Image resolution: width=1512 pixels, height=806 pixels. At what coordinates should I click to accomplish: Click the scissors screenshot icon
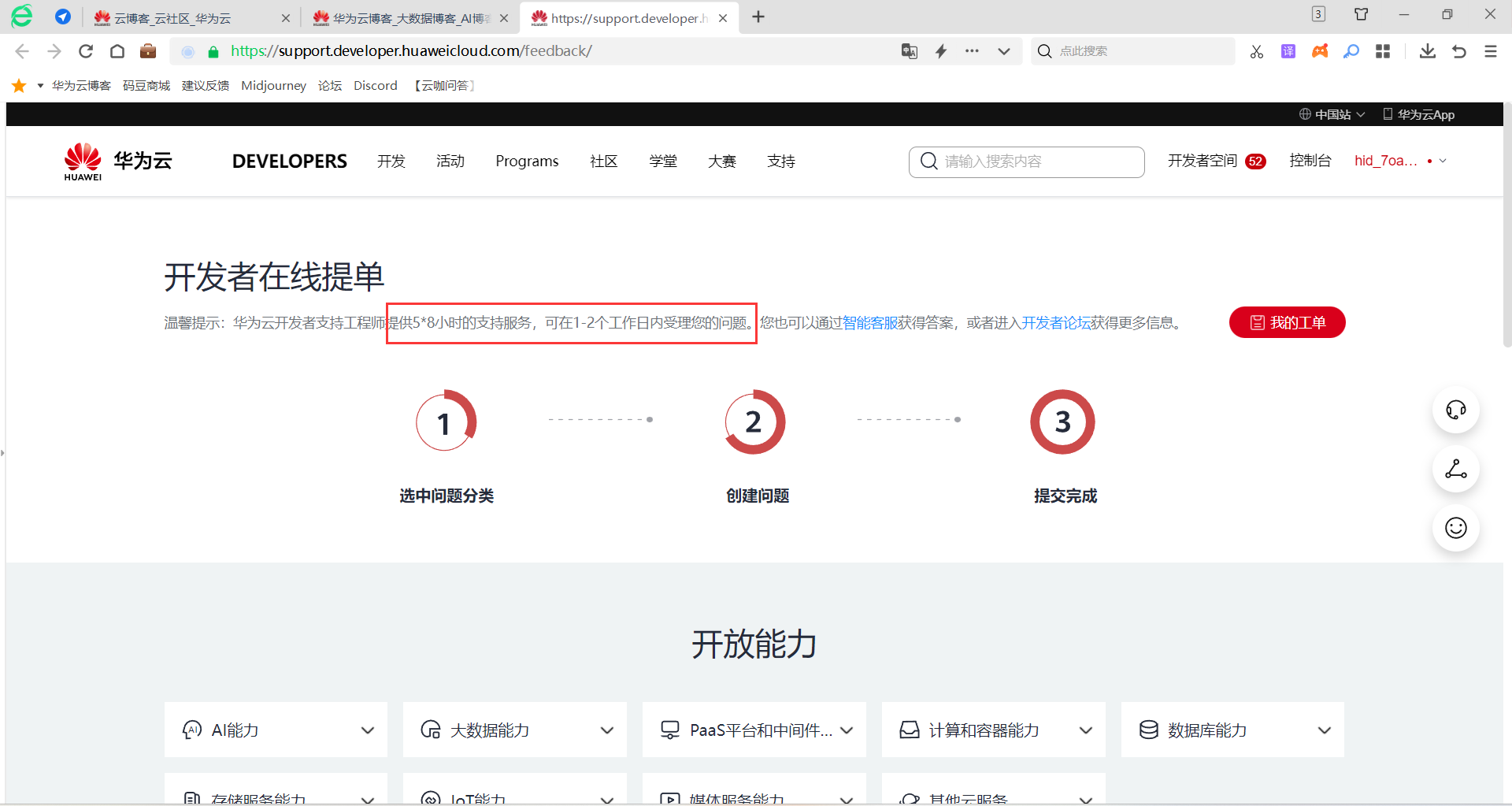pos(1257,51)
